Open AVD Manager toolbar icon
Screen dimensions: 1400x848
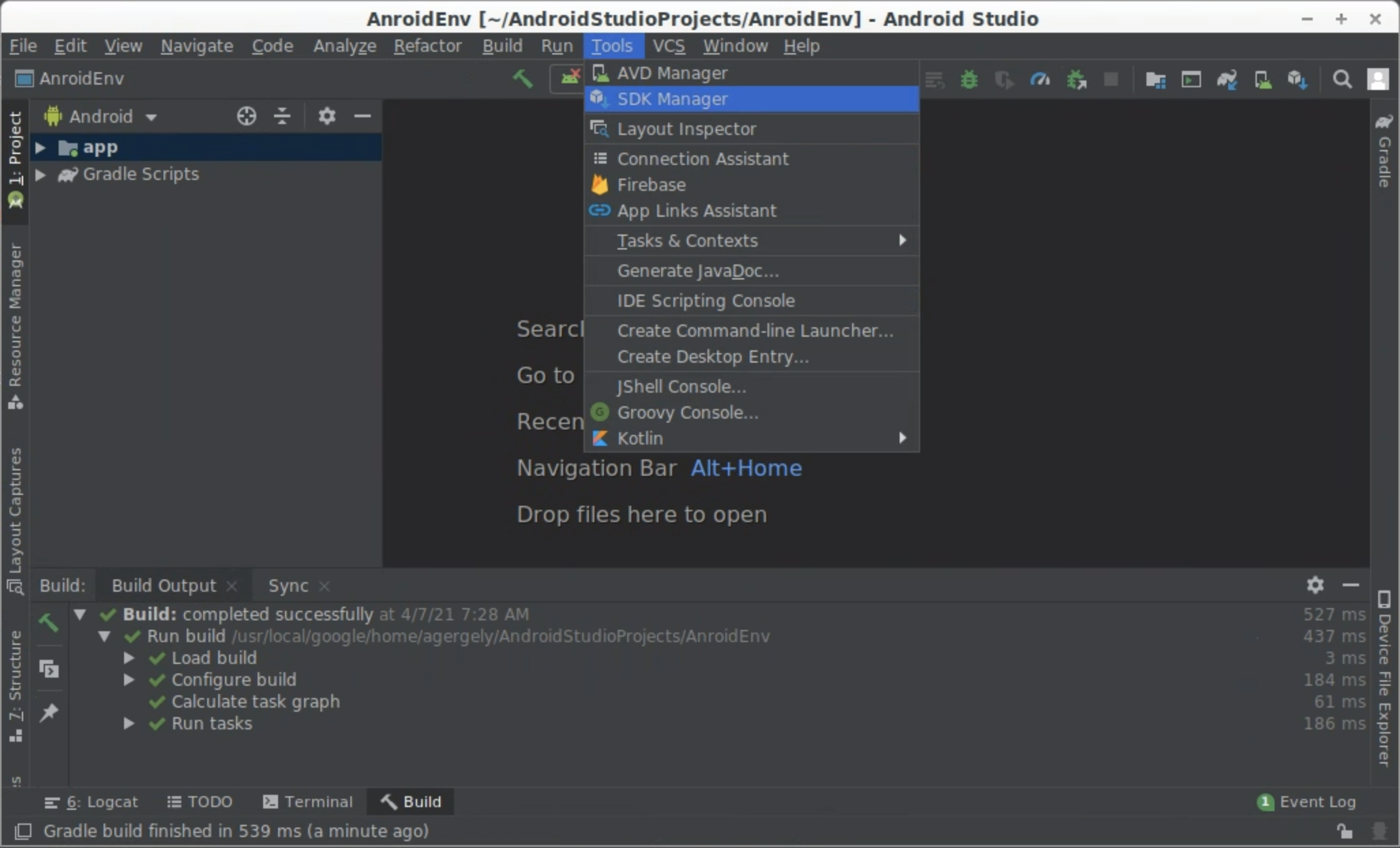pyautogui.click(x=1262, y=80)
